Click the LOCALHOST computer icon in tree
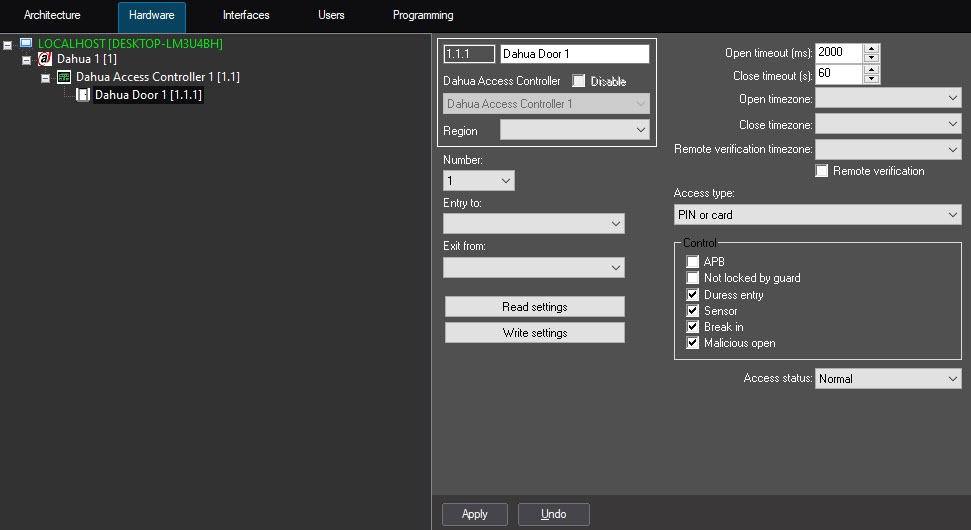The height and width of the screenshot is (530, 971). click(x=26, y=44)
